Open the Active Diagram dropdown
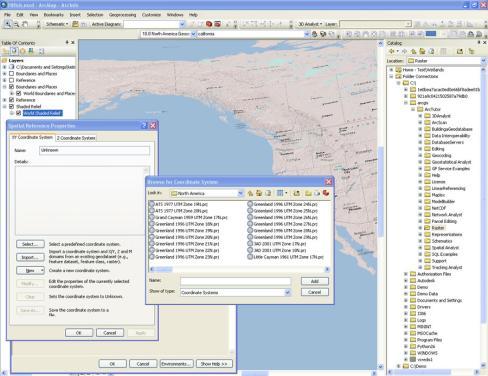 click(x=182, y=24)
